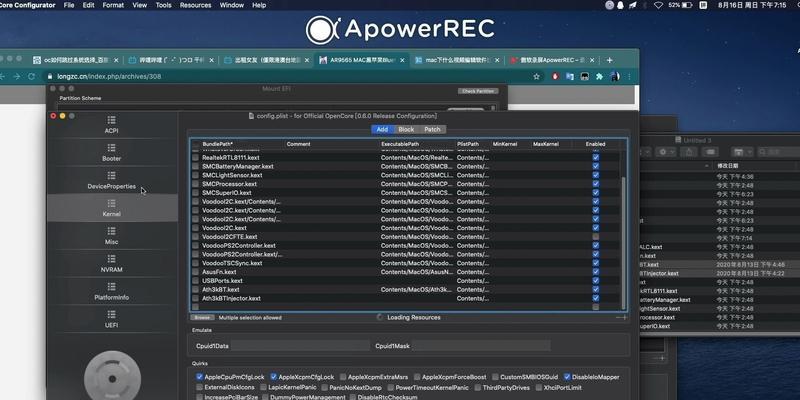800x400 pixels.
Task: Click the Chrome forward arrow
Action: [17, 77]
